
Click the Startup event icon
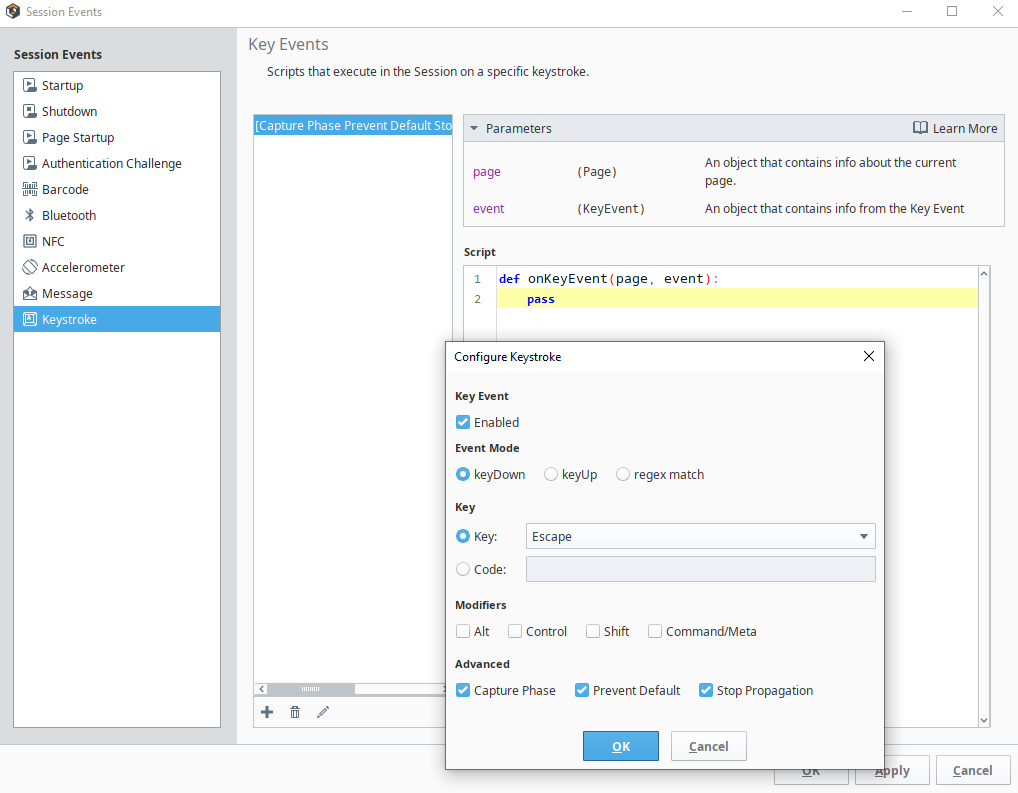click(30, 85)
